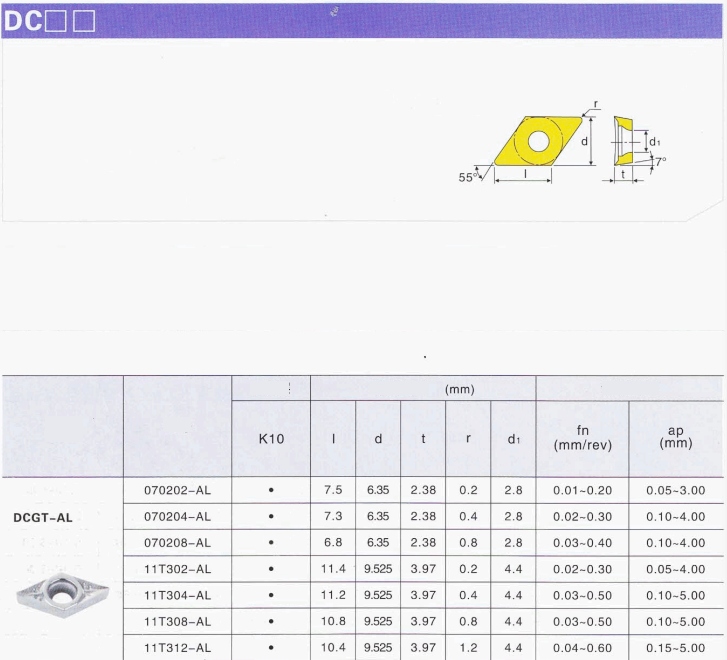Click the fn value 0.01~0.20

click(583, 490)
